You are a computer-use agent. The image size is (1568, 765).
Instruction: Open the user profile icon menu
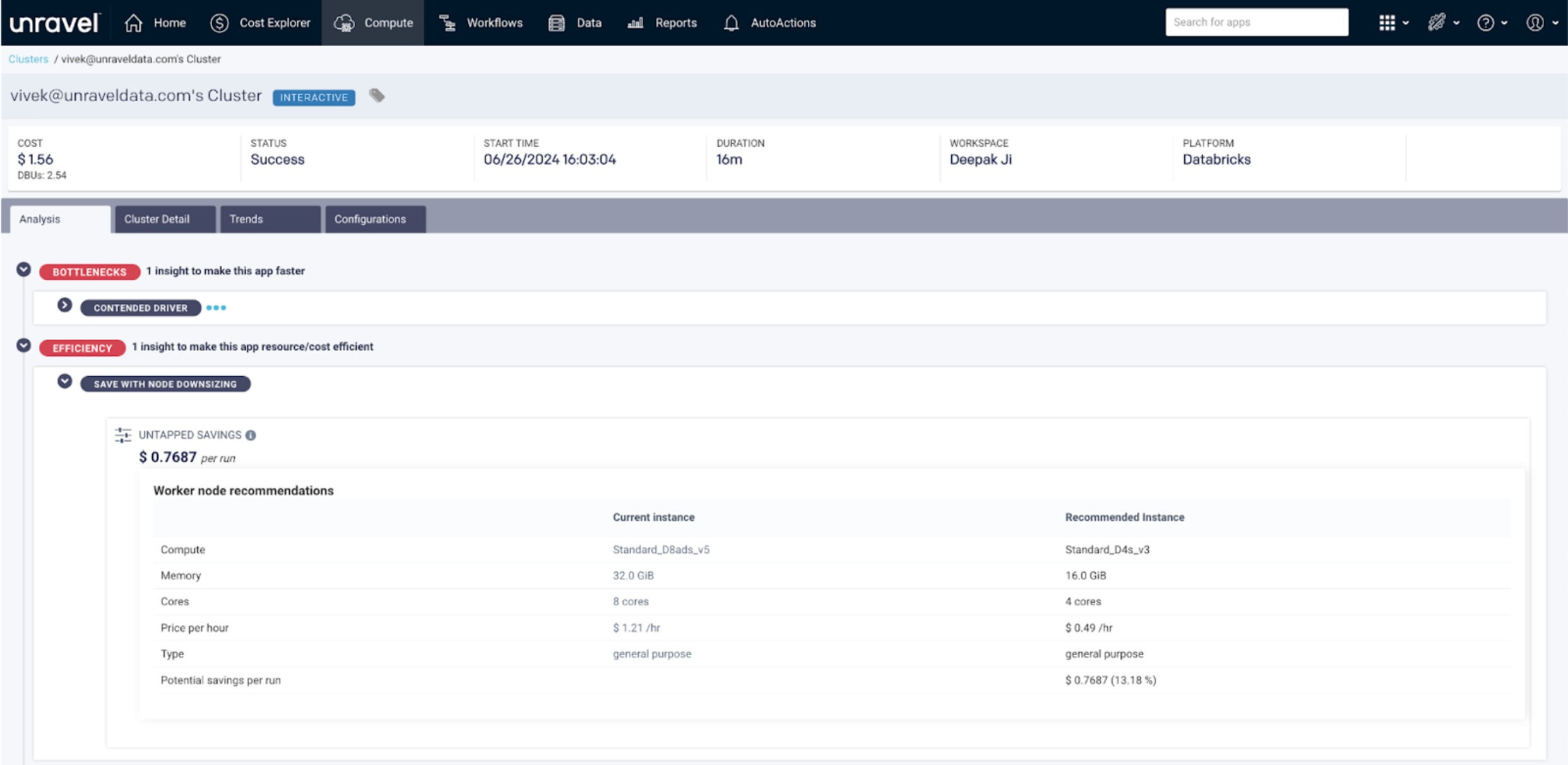(x=1535, y=23)
